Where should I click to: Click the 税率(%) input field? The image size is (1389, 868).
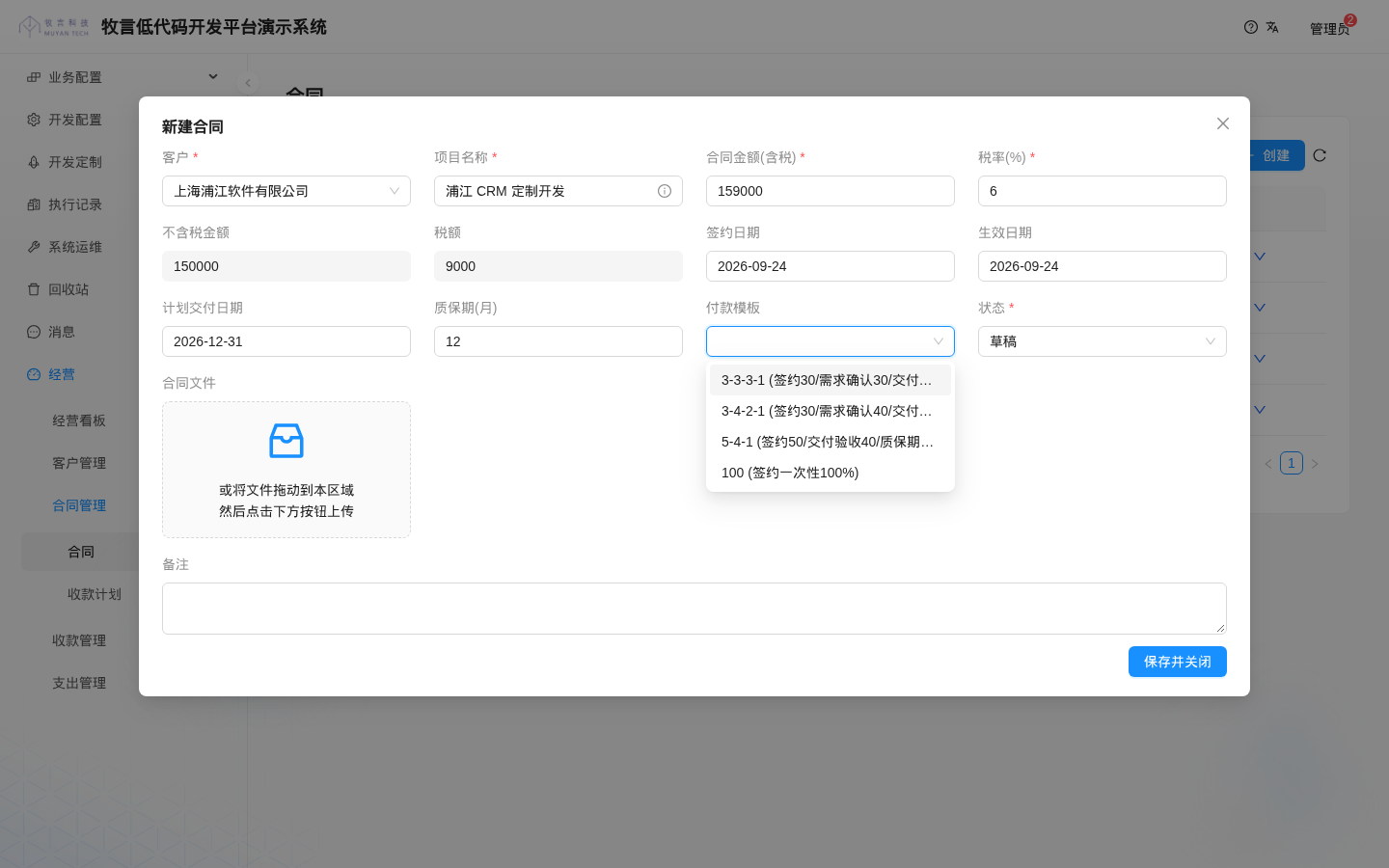coord(1103,191)
